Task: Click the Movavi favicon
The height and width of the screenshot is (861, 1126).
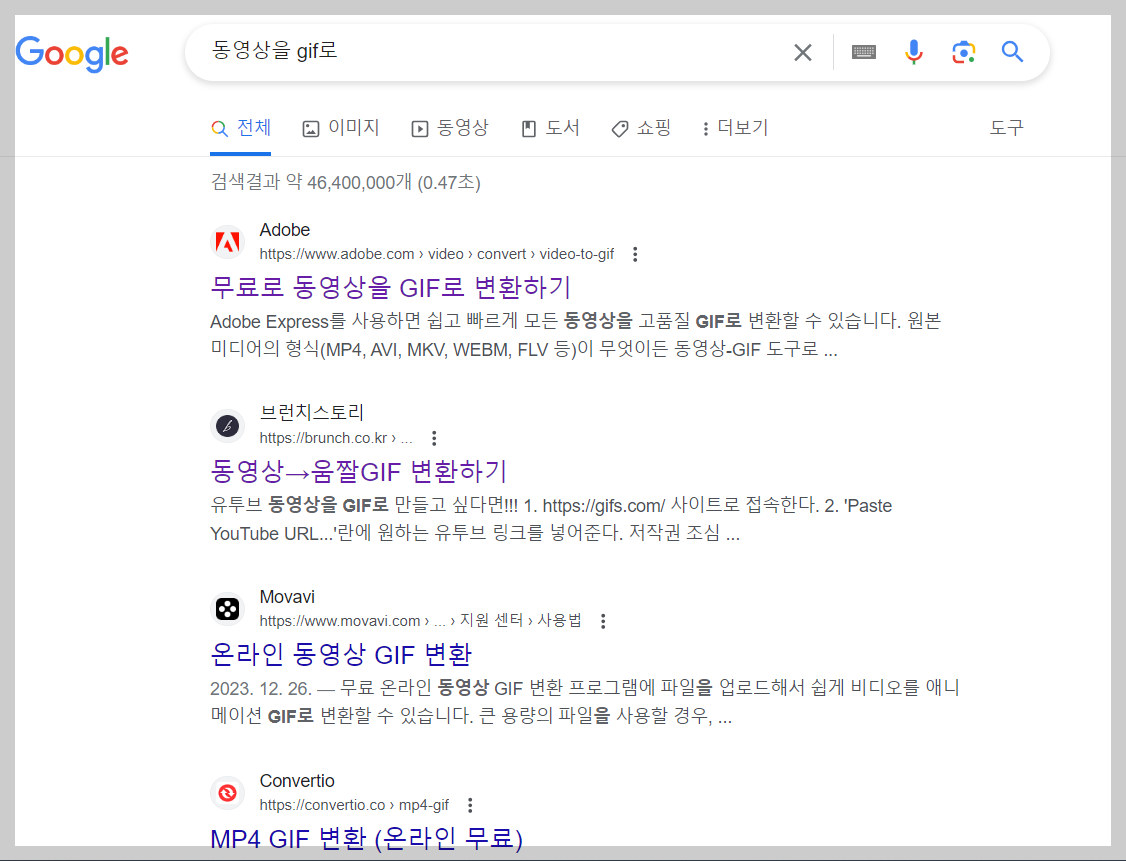Action: click(228, 610)
